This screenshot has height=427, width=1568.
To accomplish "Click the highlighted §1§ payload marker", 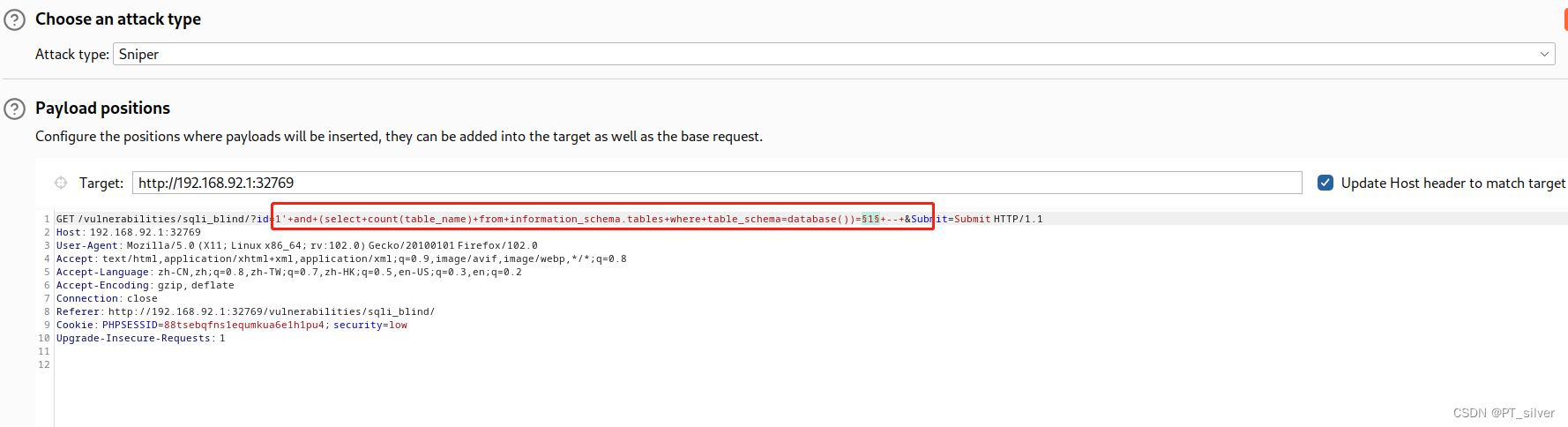I will [x=870, y=219].
